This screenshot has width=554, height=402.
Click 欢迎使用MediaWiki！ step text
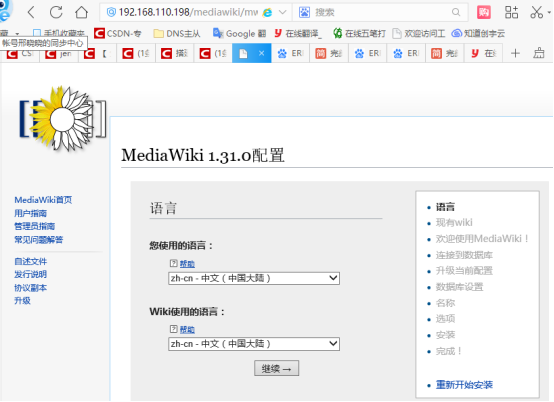click(x=482, y=239)
